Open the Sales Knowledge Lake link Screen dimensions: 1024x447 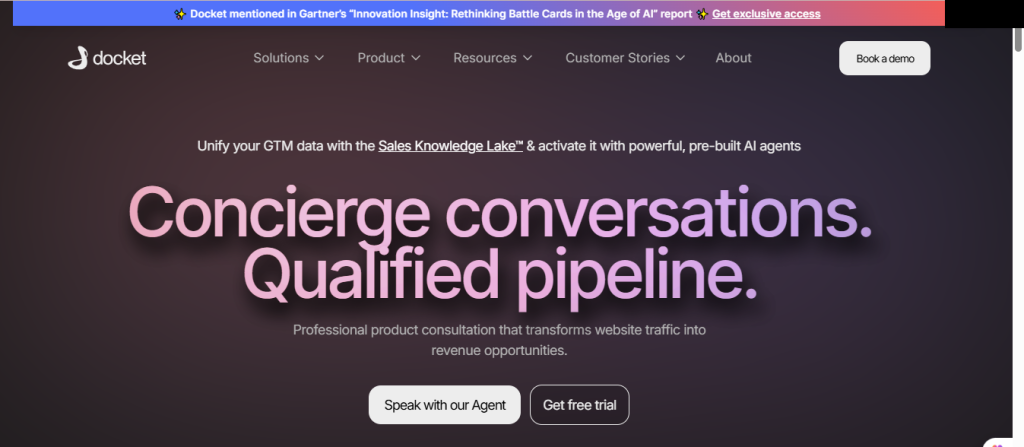450,146
